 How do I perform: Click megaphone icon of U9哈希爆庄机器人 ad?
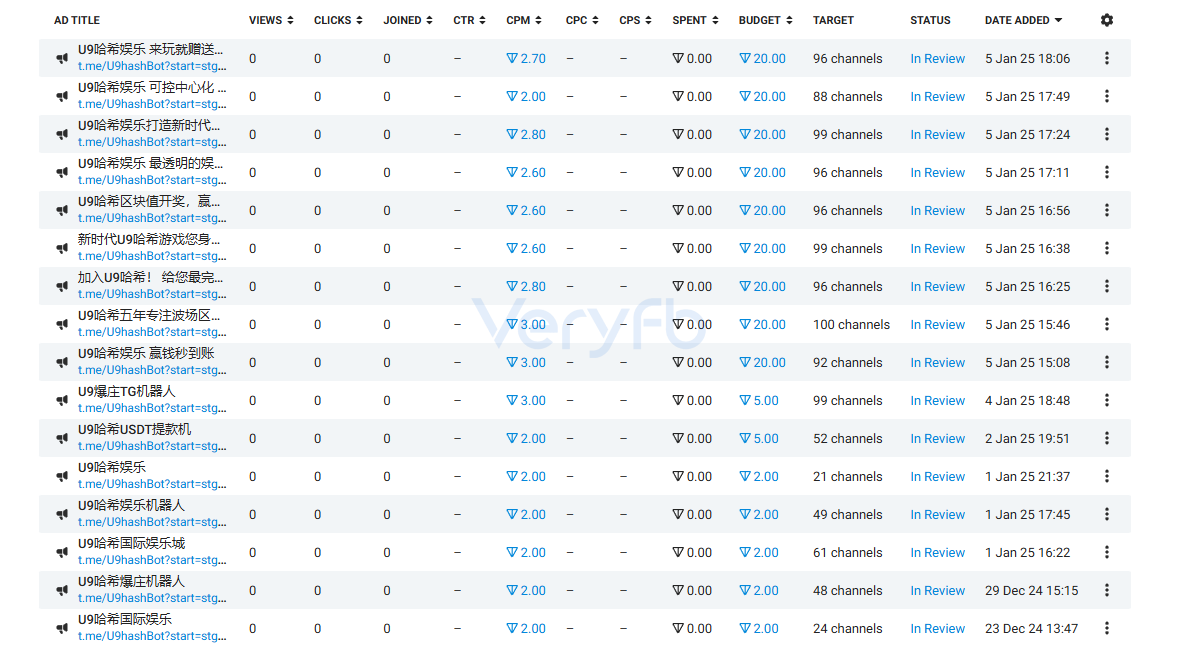[x=62, y=590]
